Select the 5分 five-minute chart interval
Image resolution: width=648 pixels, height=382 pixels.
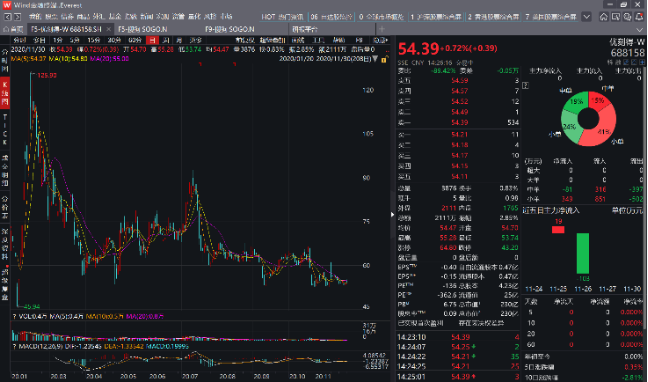coord(74,40)
